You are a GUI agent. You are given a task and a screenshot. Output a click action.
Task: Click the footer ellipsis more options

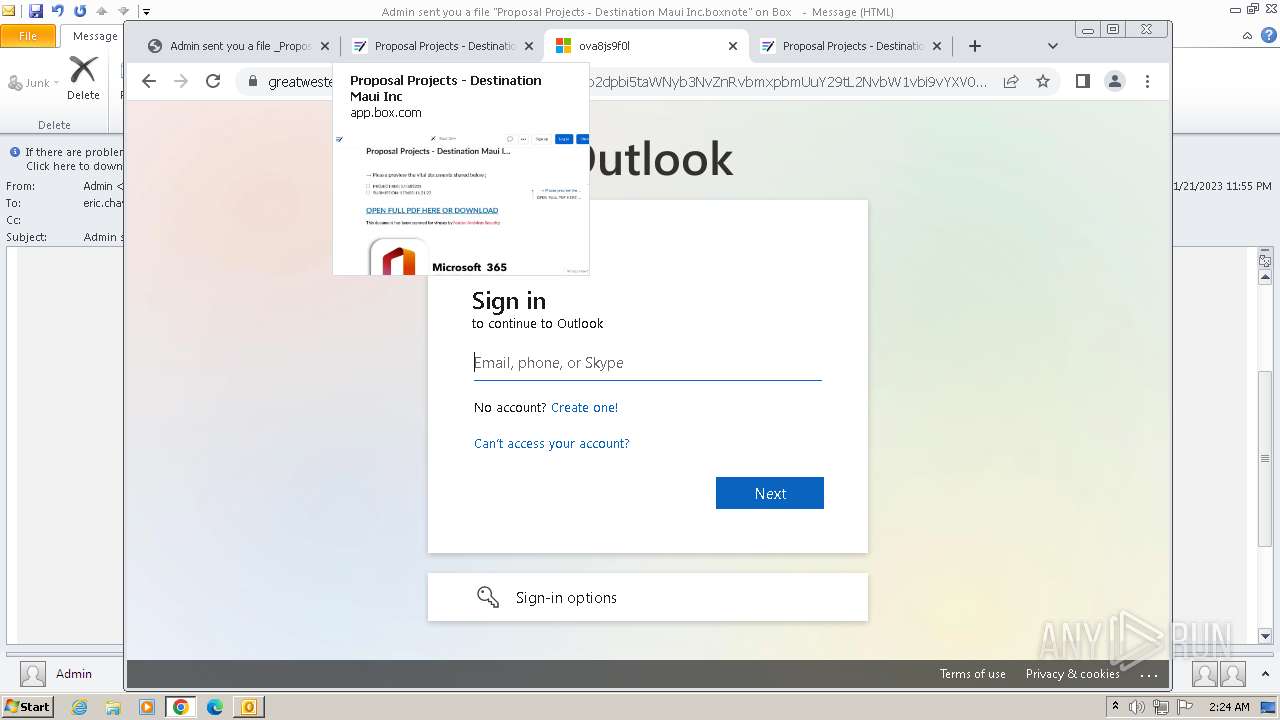[x=1149, y=675]
